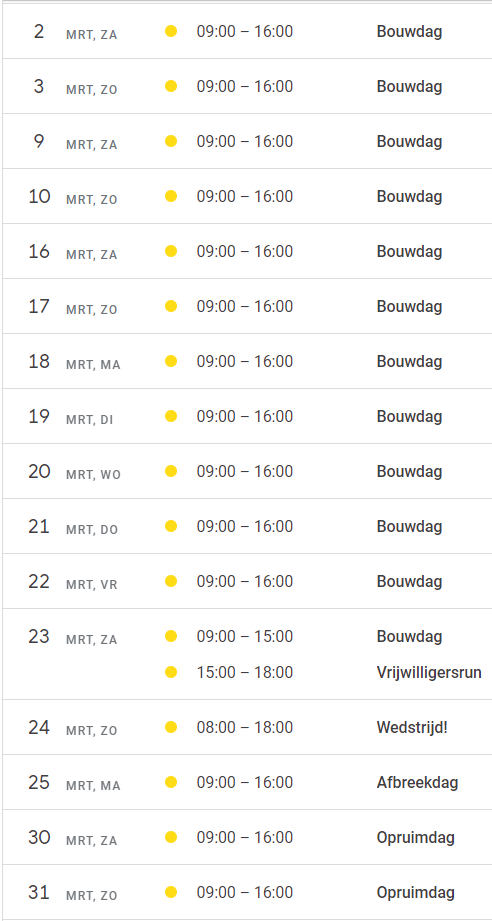Open the Afbreekdag event on 25 March

pyautogui.click(x=417, y=782)
